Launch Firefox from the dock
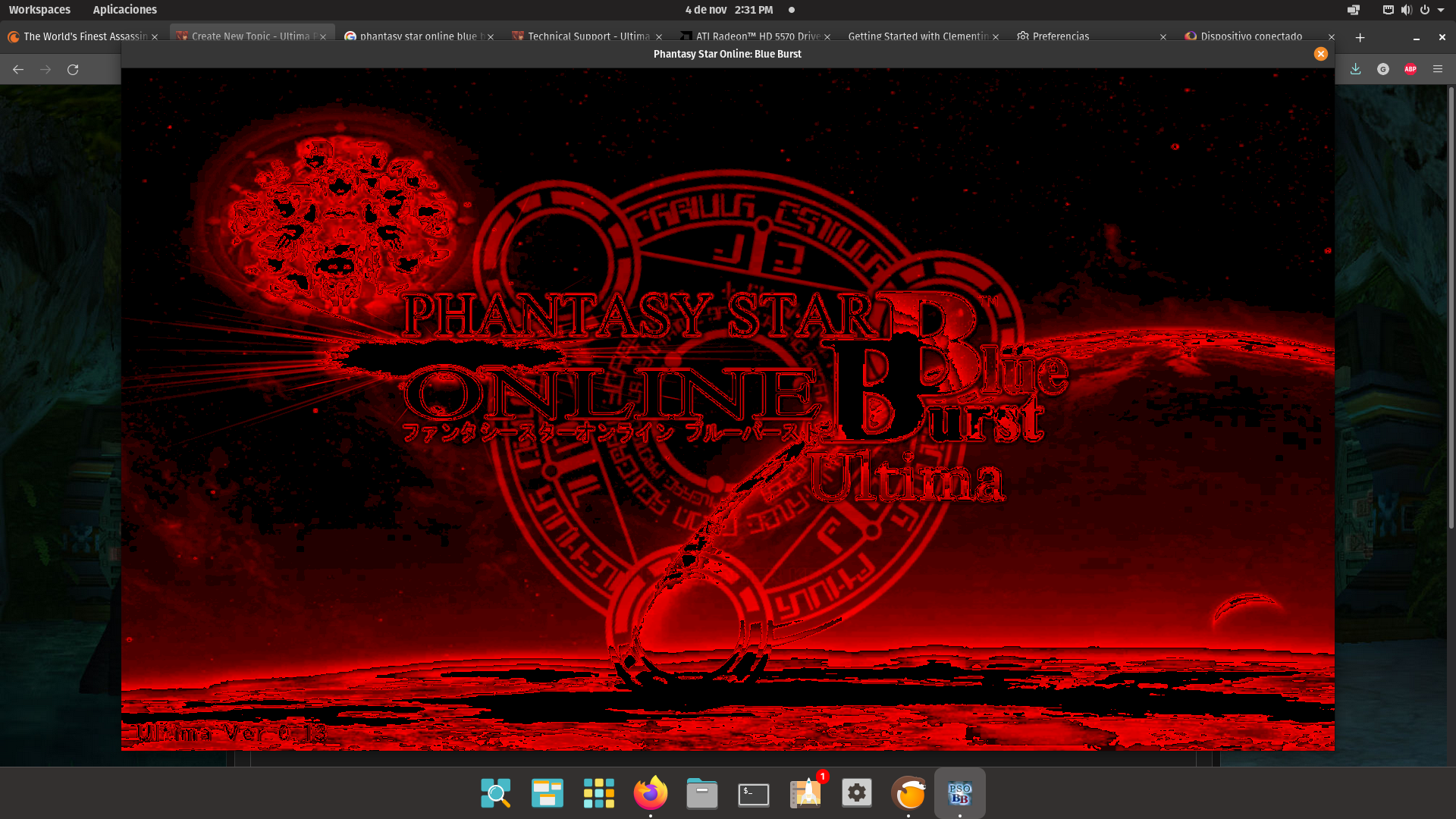1456x819 pixels. (x=651, y=793)
